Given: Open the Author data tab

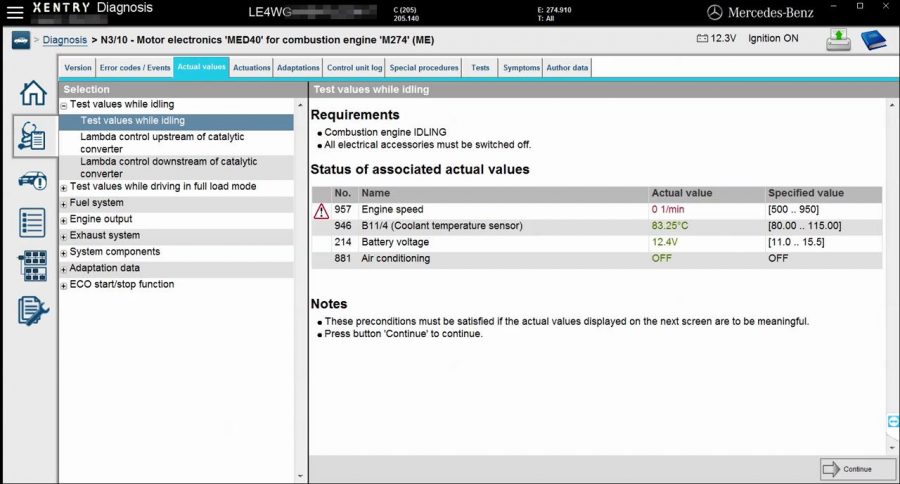Looking at the screenshot, I should 567,68.
